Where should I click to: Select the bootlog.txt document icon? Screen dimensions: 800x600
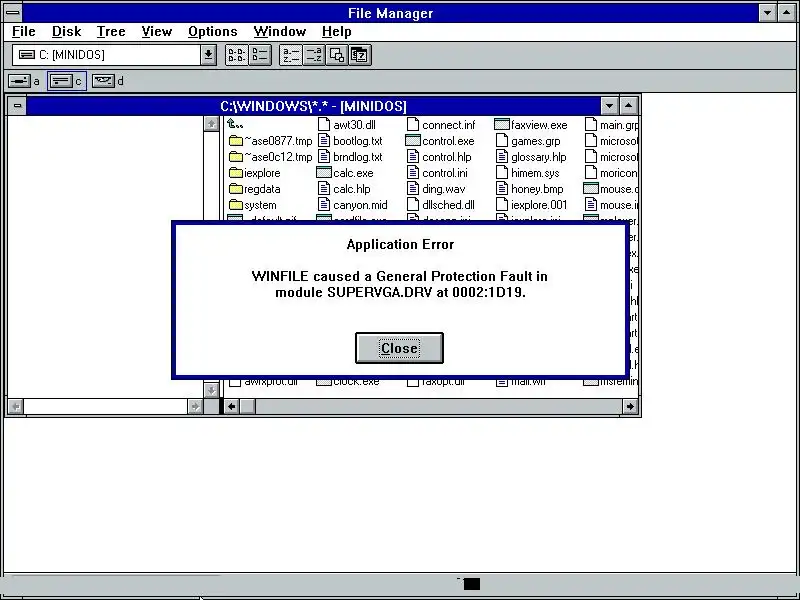click(x=324, y=141)
